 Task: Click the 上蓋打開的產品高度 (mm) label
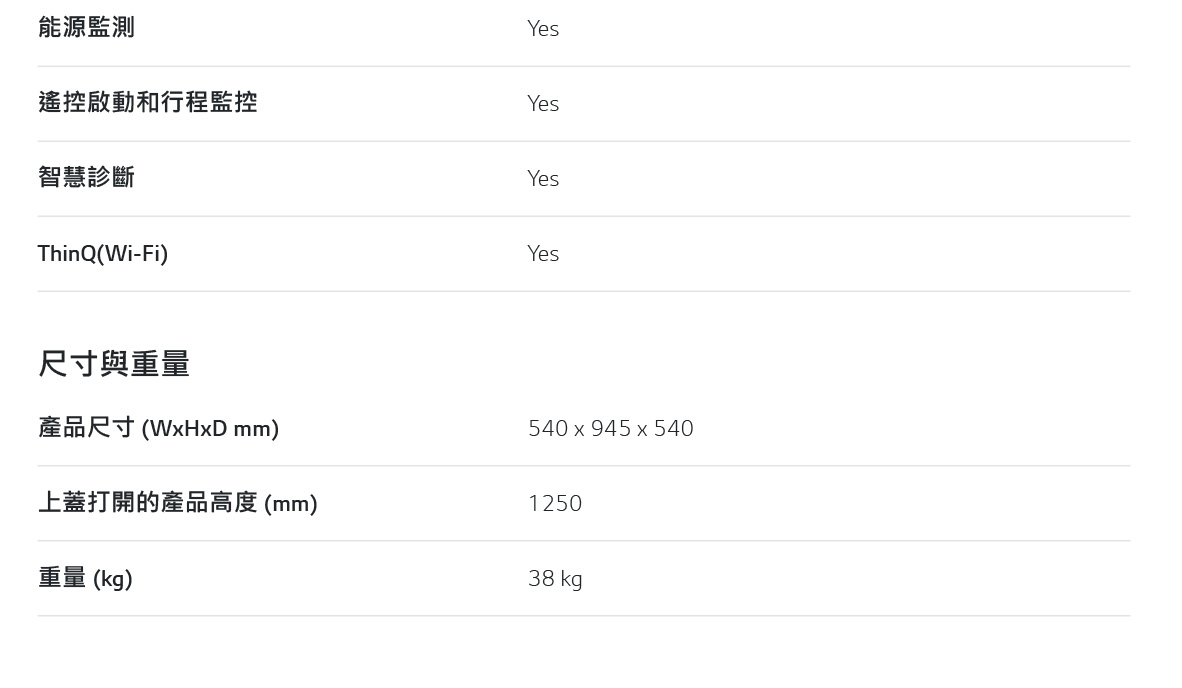tap(178, 503)
